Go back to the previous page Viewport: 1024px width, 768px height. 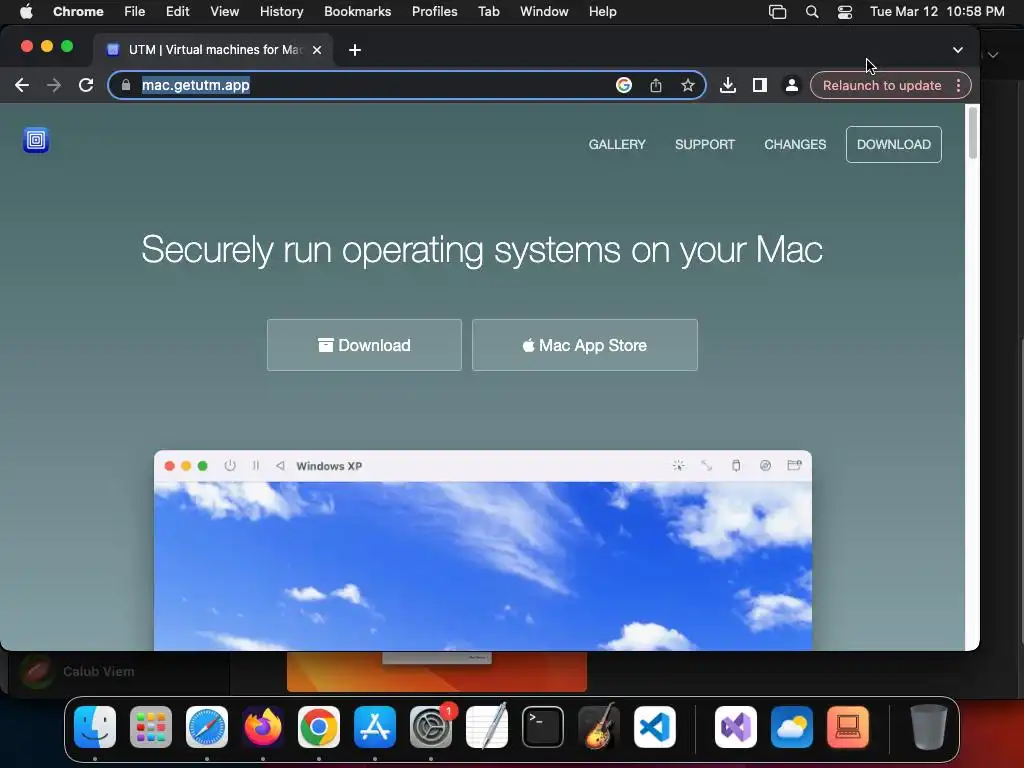22,86
